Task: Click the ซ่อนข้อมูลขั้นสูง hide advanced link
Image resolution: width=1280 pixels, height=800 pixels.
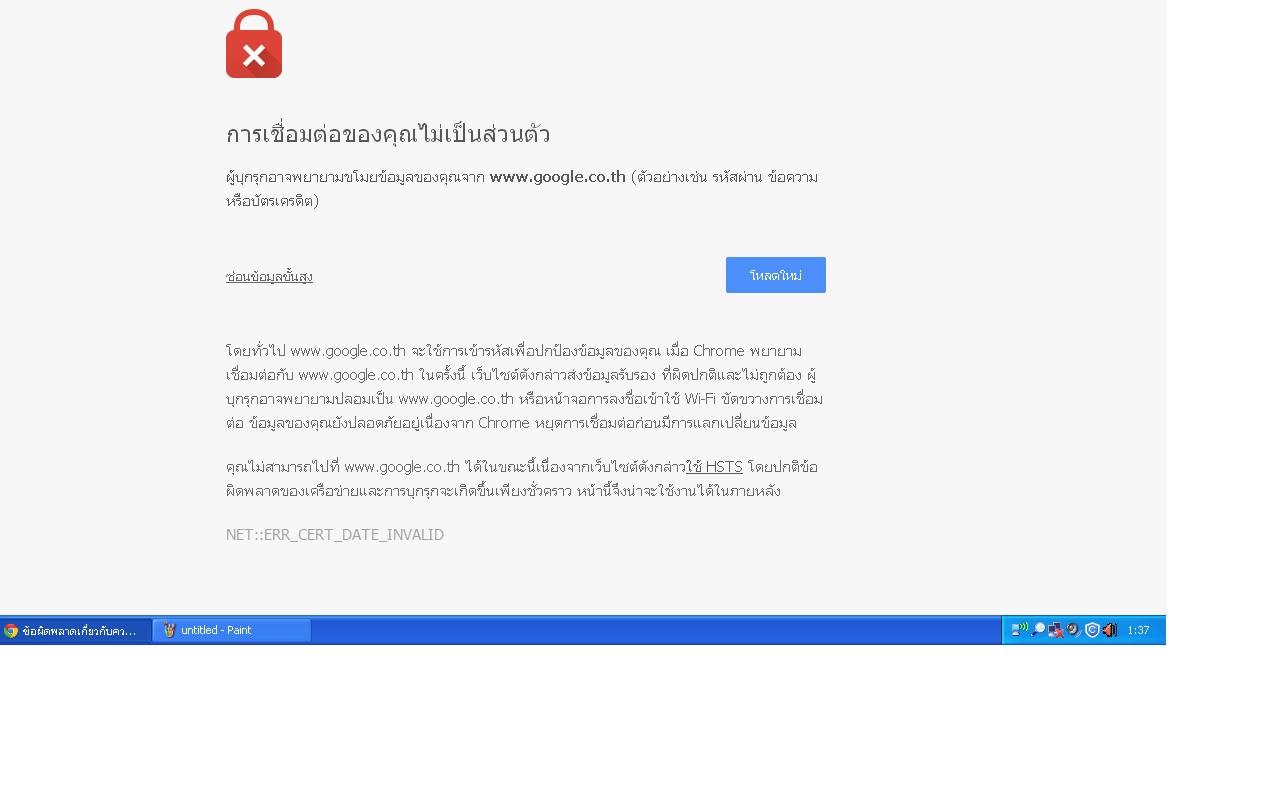Action: click(x=269, y=276)
